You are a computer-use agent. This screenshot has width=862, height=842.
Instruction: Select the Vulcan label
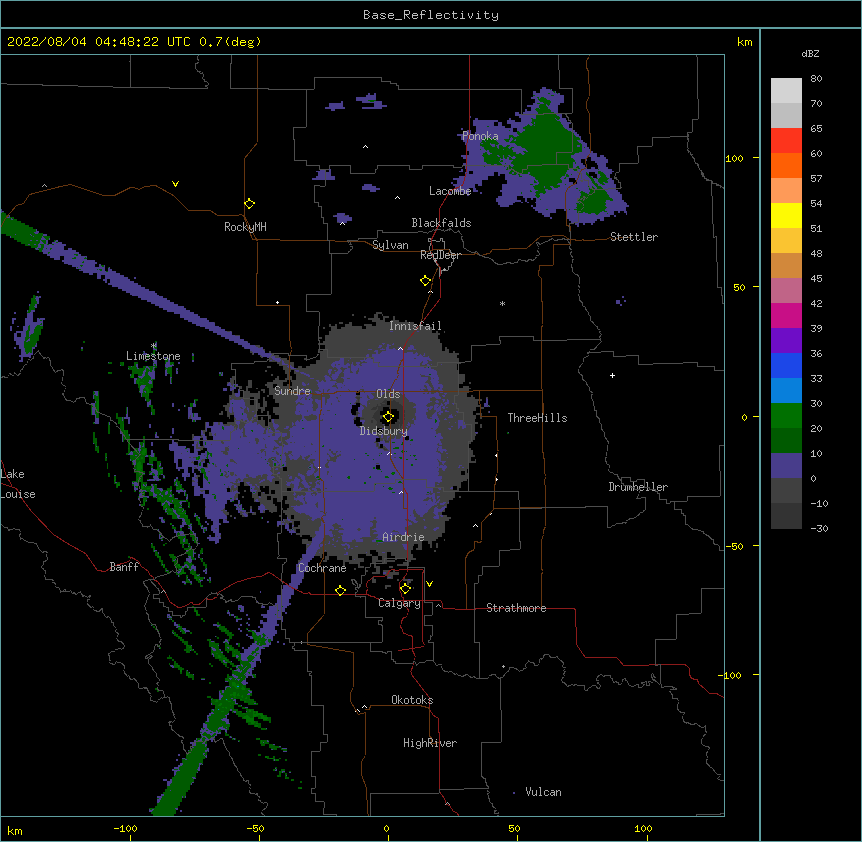pyautogui.click(x=543, y=792)
